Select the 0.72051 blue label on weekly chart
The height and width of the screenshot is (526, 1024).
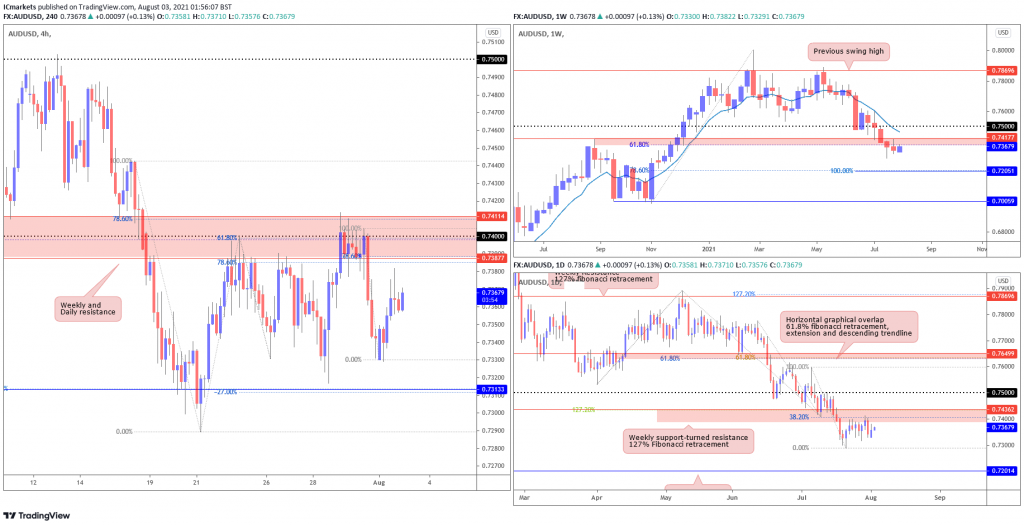(x=1002, y=171)
